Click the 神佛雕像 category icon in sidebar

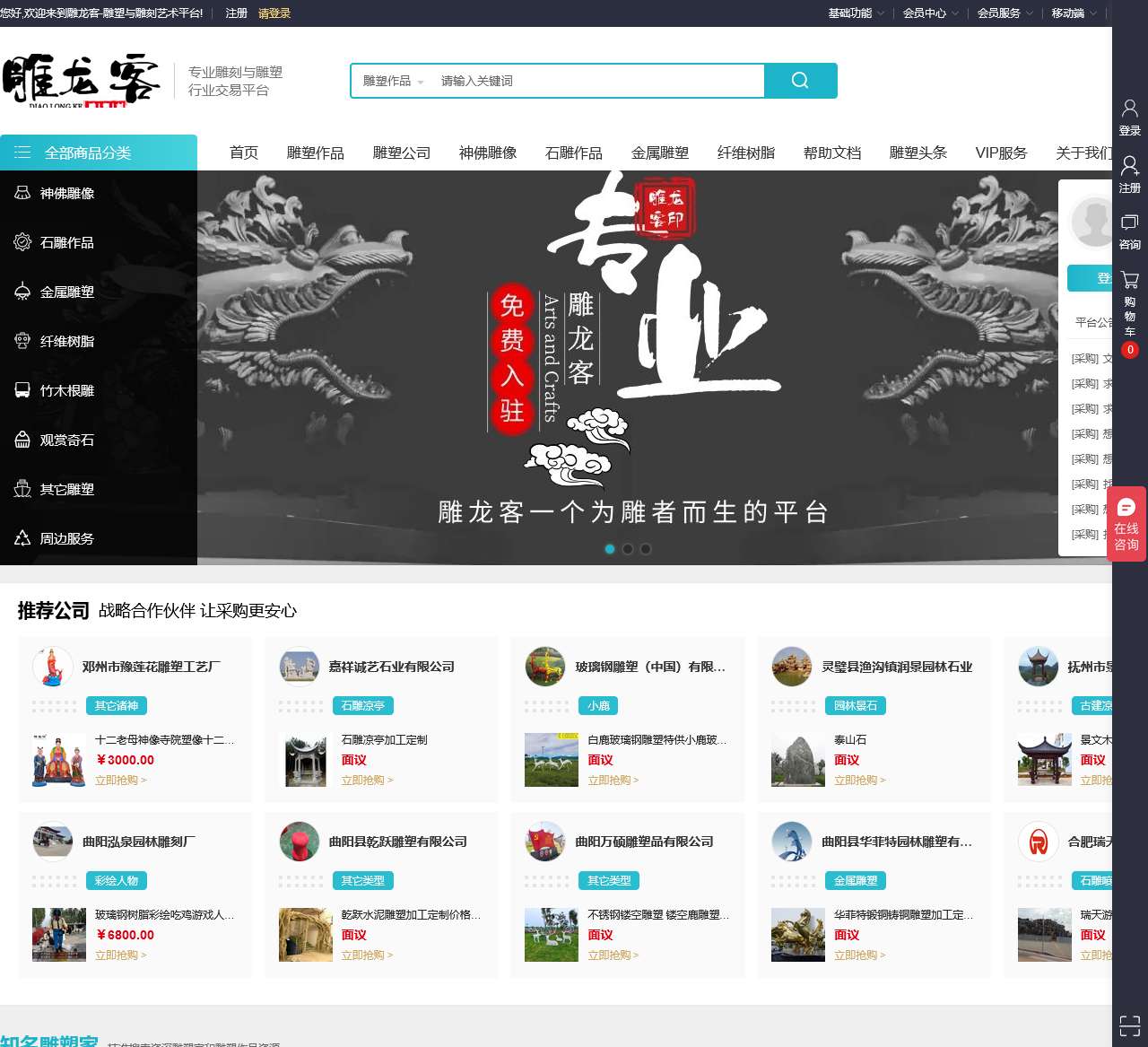coord(22,193)
